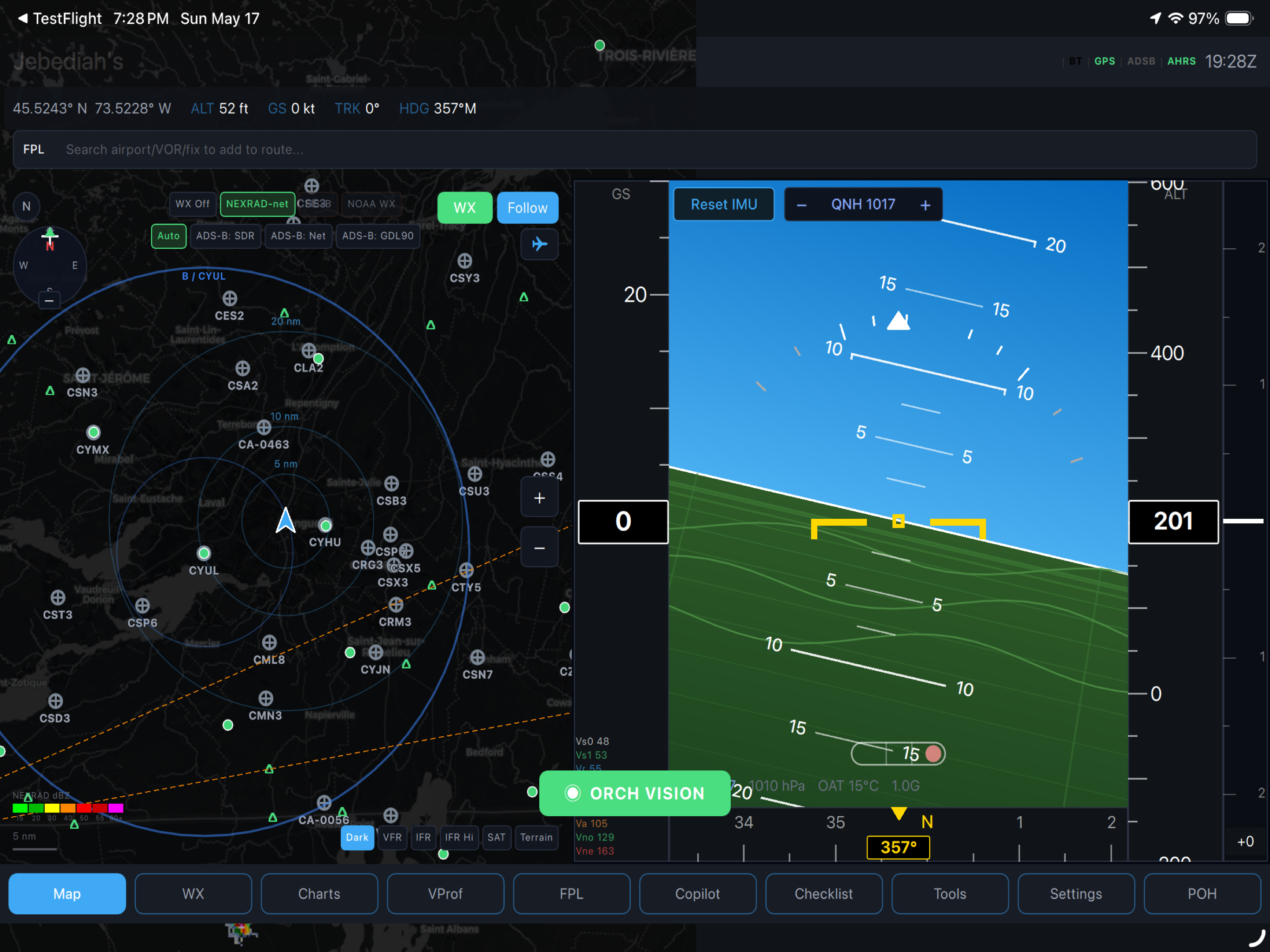Zoom in the map with plus button

click(x=539, y=498)
